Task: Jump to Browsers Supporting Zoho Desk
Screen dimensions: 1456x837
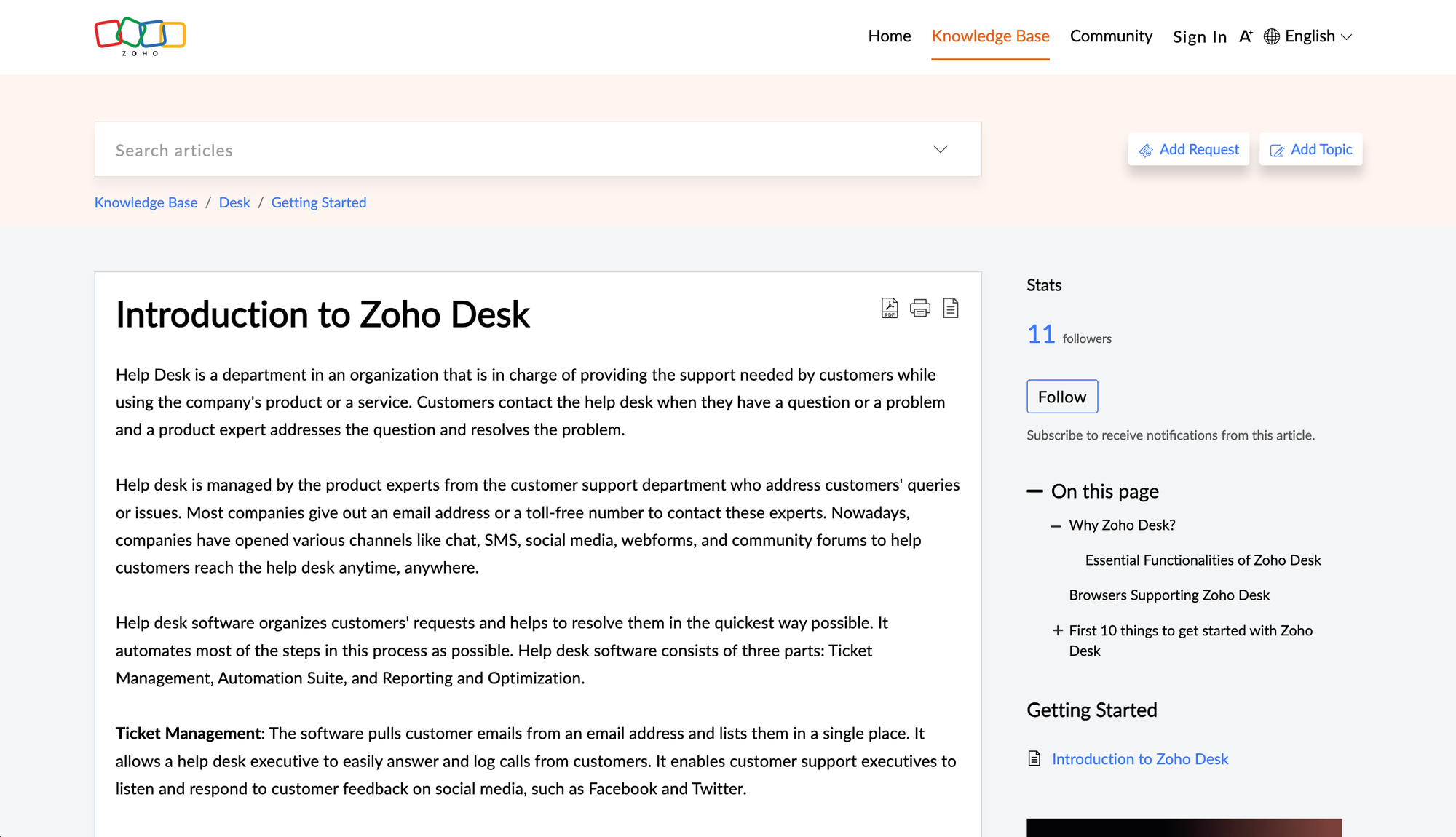Action: pos(1169,595)
